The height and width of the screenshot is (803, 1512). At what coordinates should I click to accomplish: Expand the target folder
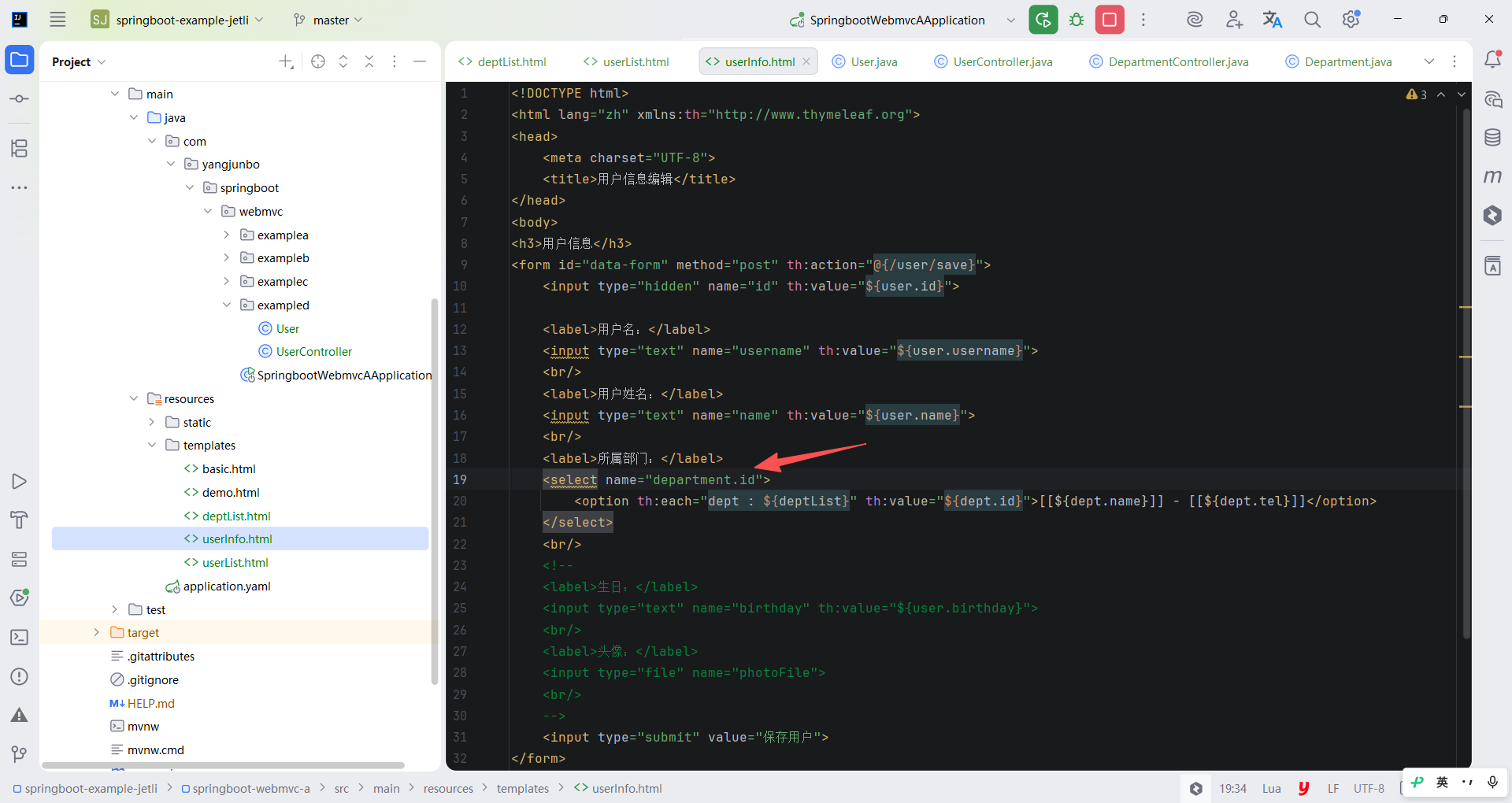point(97,632)
